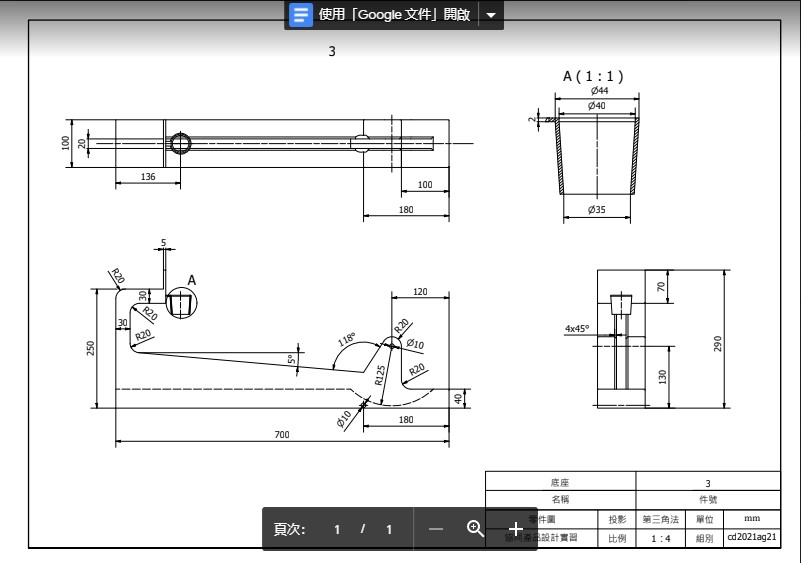Click the detail A callout circle on drawing
The image size is (801, 563).
pyautogui.click(x=181, y=304)
